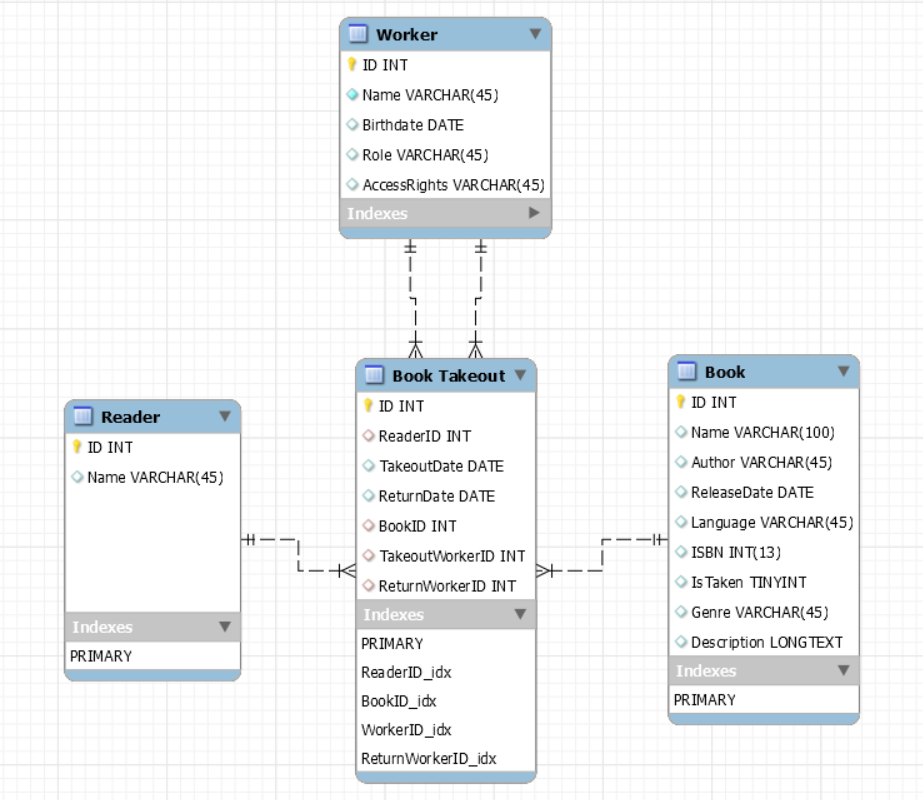Image resolution: width=923 pixels, height=800 pixels.
Task: Click the table icon on the Book Takeout header
Action: click(x=372, y=375)
